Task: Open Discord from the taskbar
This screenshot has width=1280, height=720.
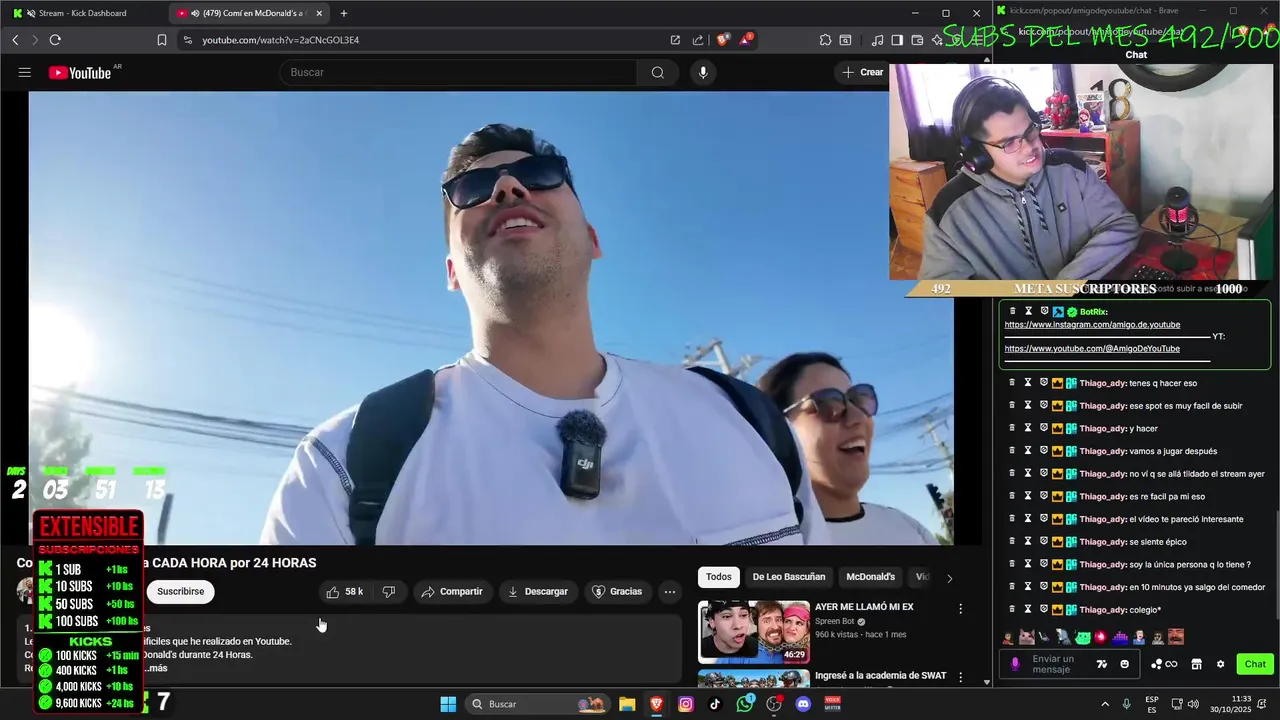Action: (803, 704)
